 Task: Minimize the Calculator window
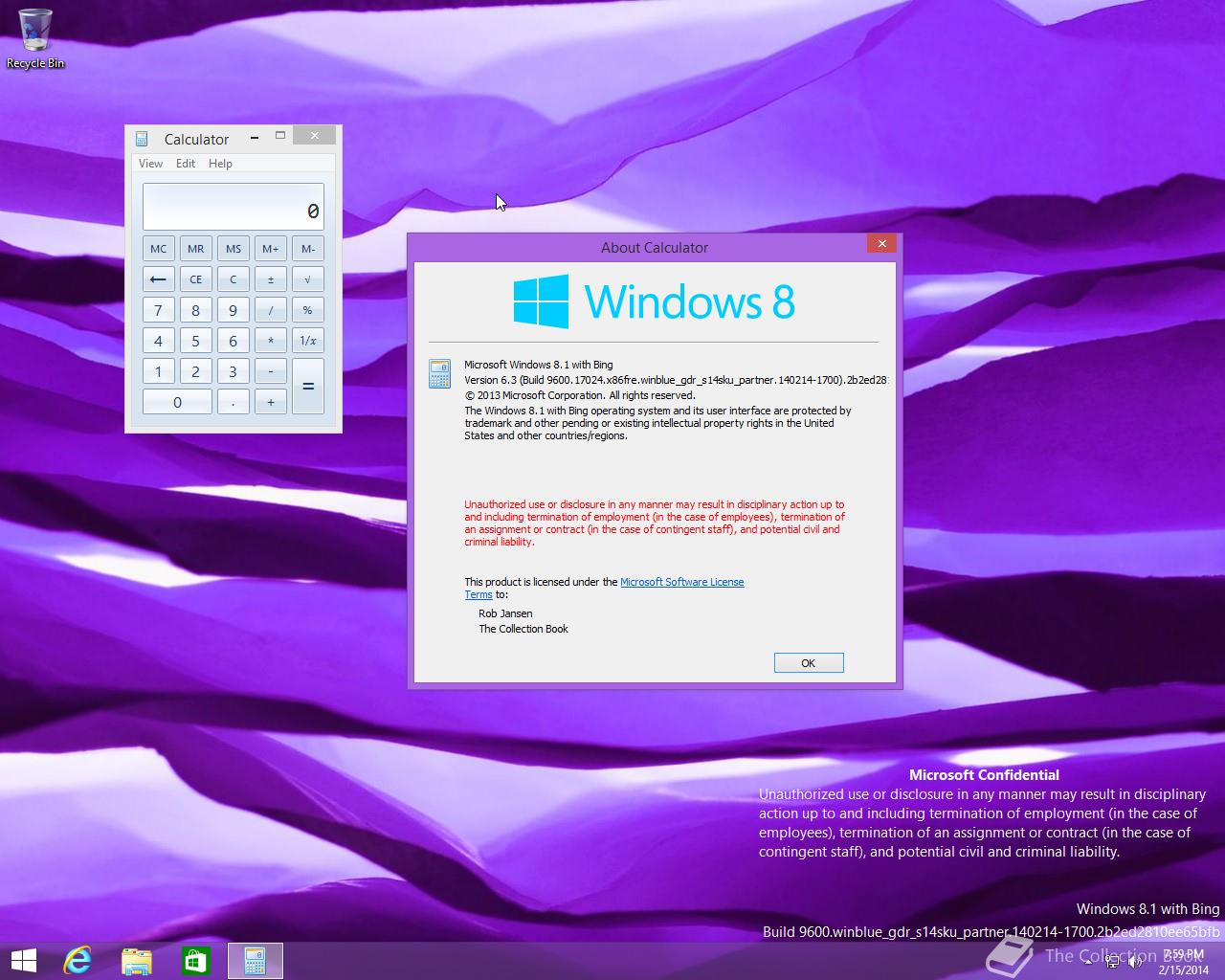click(x=255, y=138)
